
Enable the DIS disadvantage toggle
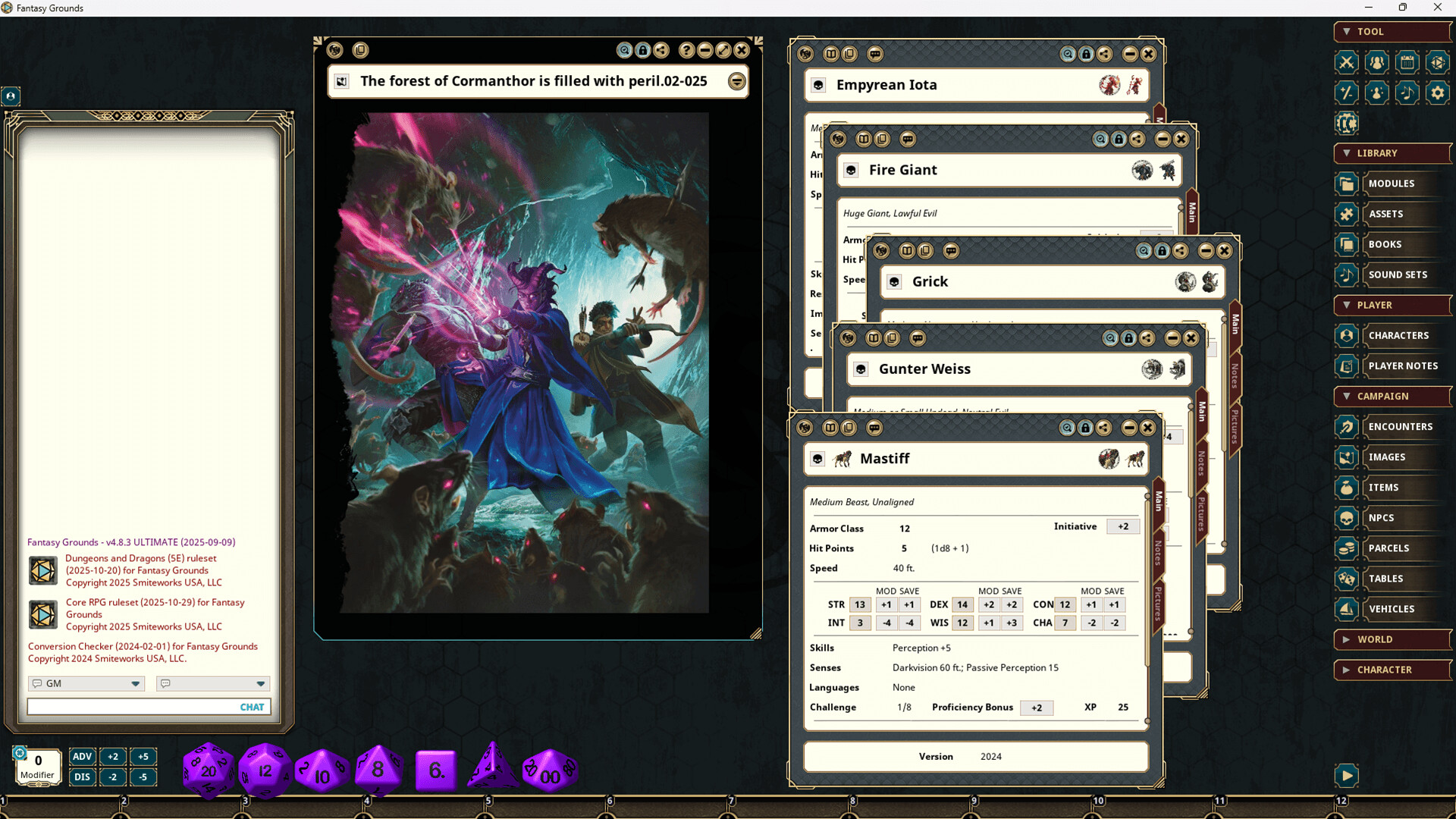click(x=82, y=777)
